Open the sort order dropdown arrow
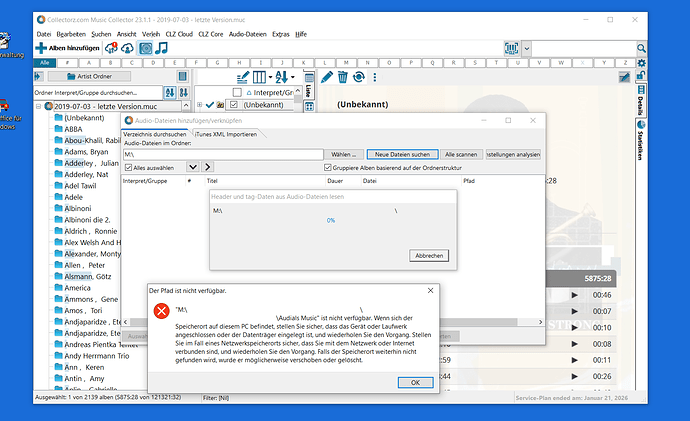 tap(293, 77)
